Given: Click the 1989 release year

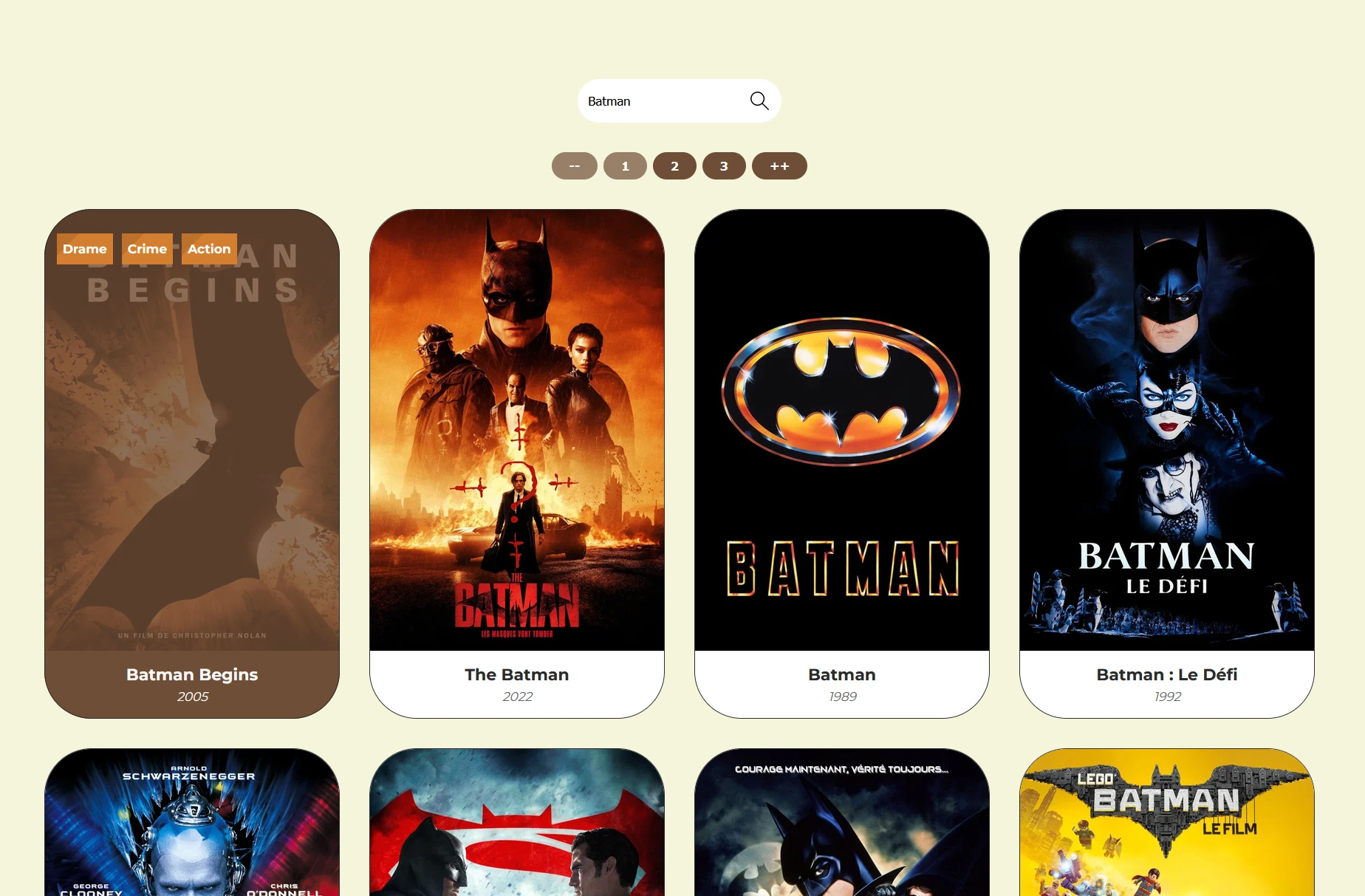Looking at the screenshot, I should [843, 697].
